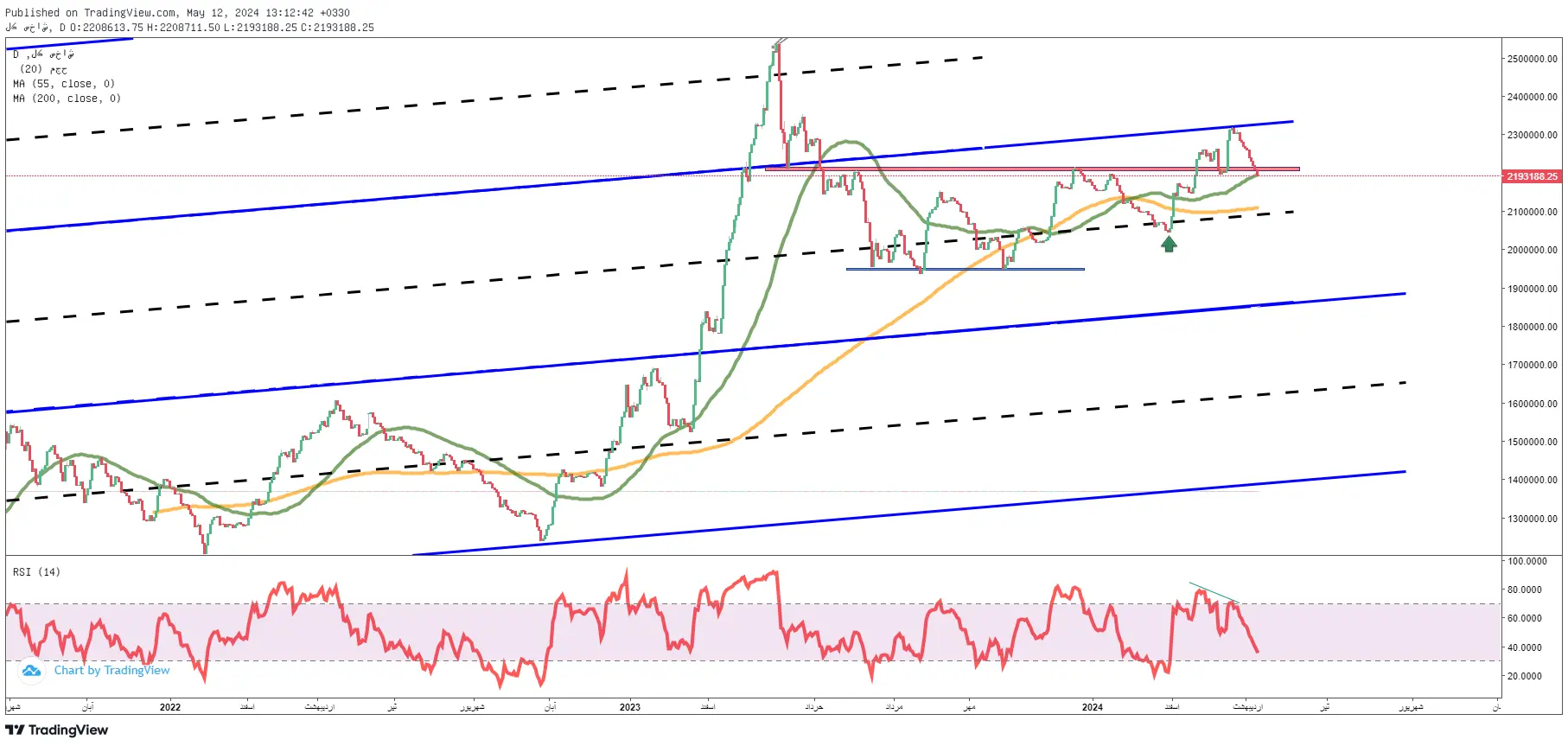Click the 80.0000 level on the RSI axis
1568x746 pixels.
coord(1525,590)
